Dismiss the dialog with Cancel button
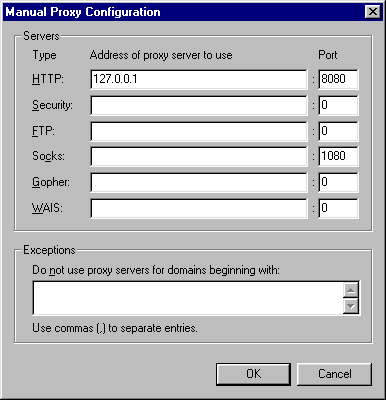The image size is (386, 400). point(334,374)
